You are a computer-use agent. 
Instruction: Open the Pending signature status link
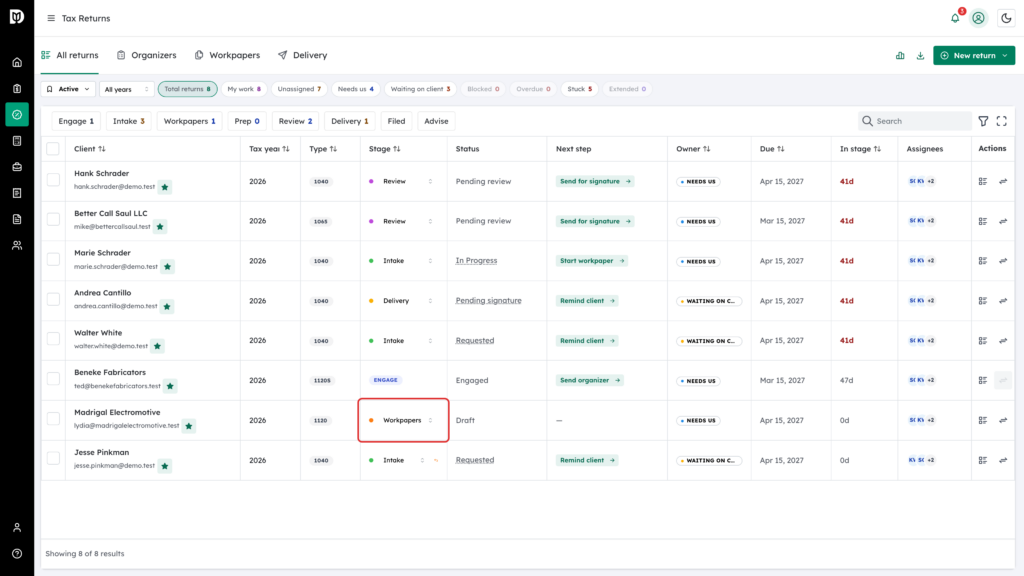click(488, 301)
